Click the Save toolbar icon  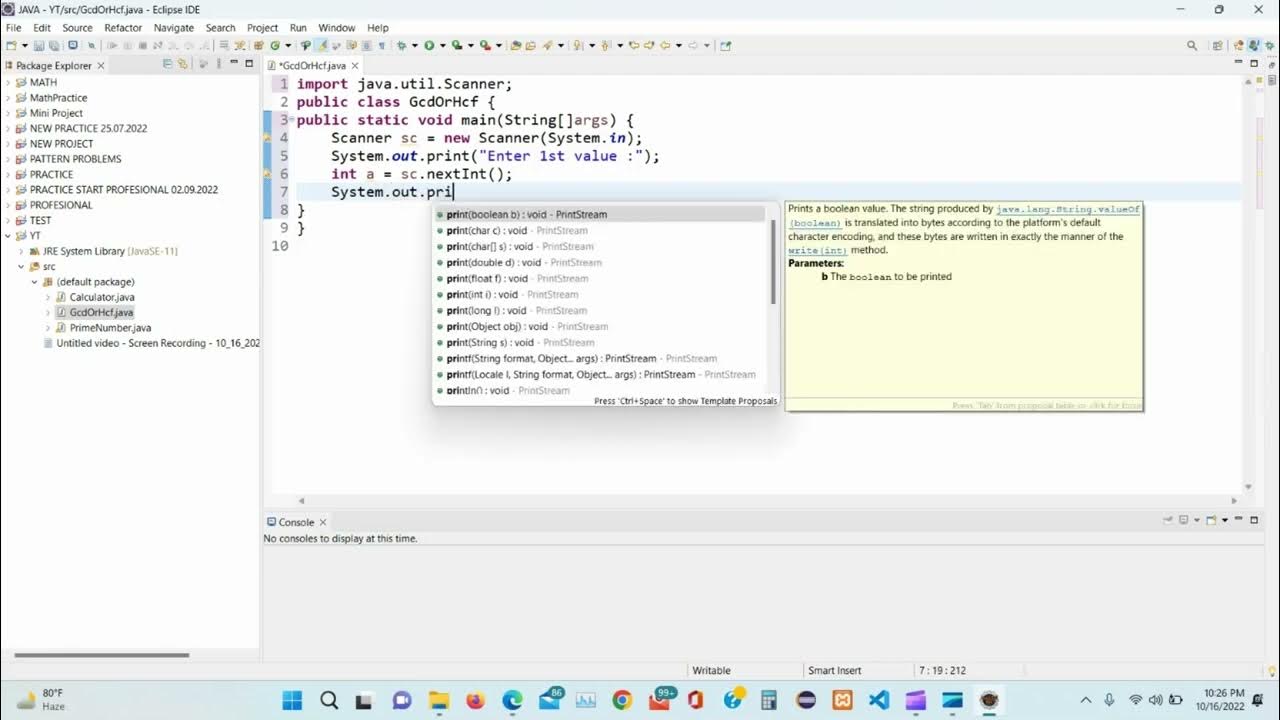pos(38,45)
